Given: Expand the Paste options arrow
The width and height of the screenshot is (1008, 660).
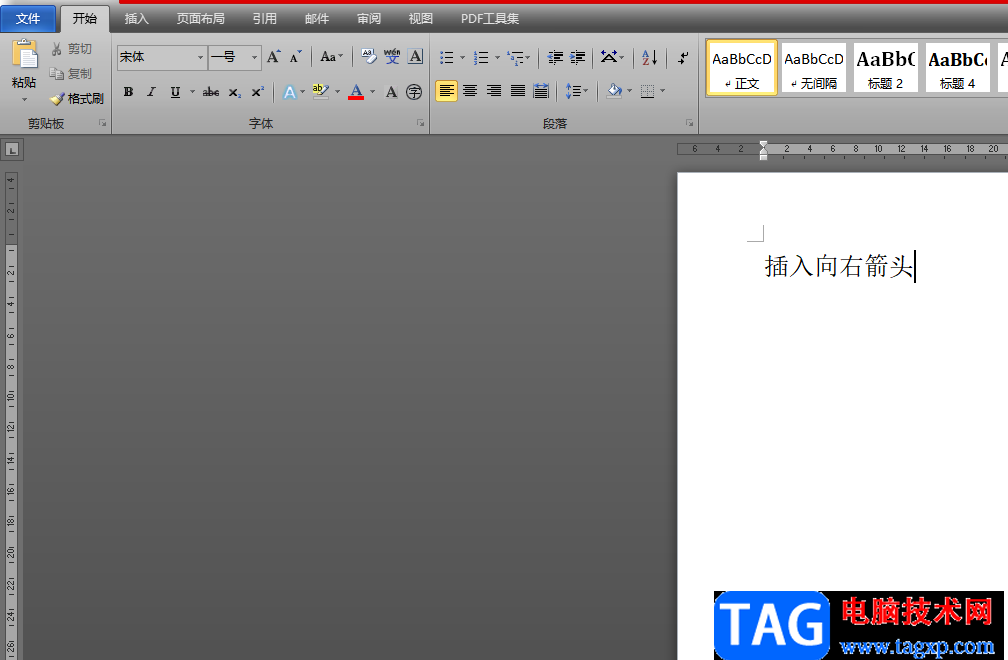Looking at the screenshot, I should click(x=24, y=100).
